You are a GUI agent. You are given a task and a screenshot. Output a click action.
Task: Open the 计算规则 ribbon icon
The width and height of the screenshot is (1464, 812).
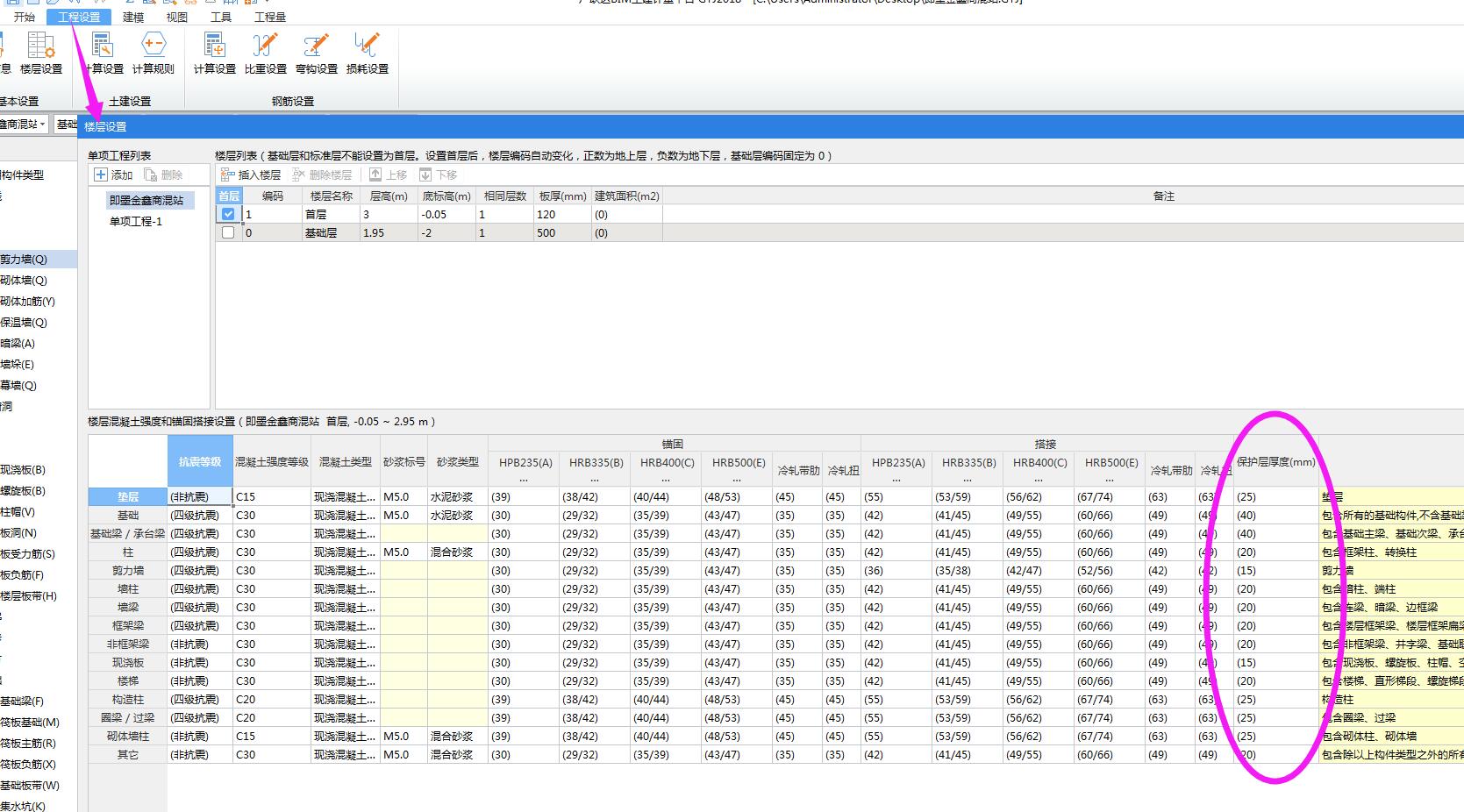pyautogui.click(x=154, y=53)
